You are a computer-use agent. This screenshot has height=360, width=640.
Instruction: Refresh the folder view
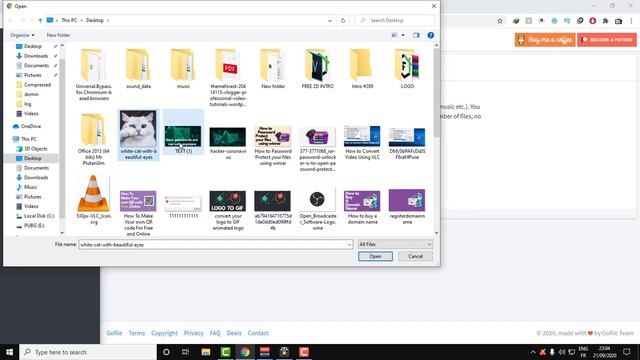click(343, 20)
